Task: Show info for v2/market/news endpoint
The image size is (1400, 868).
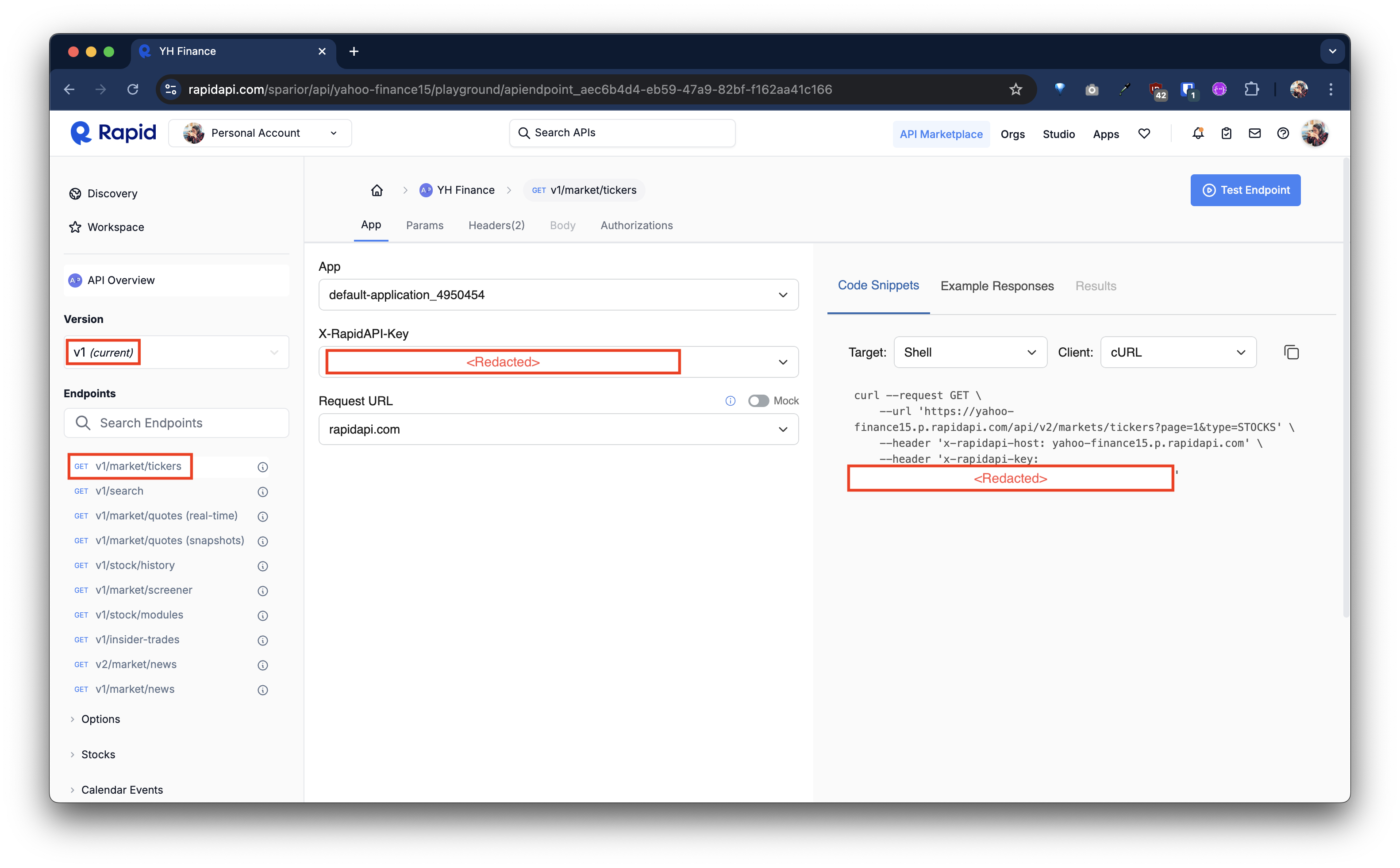Action: pyautogui.click(x=262, y=665)
